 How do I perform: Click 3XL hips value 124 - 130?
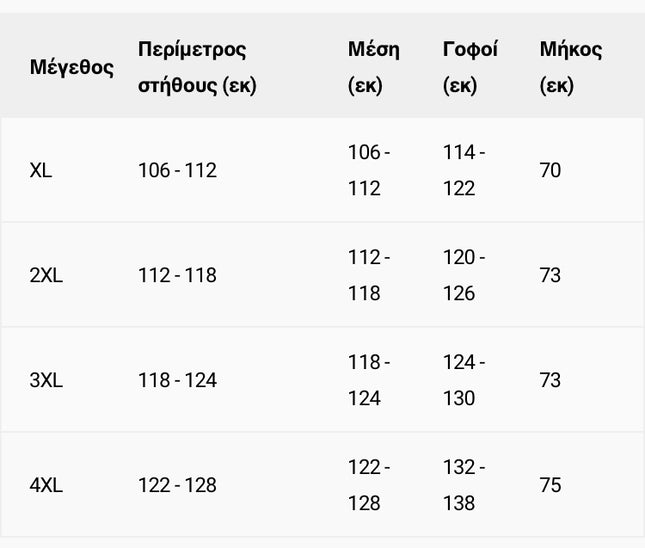[463, 381]
